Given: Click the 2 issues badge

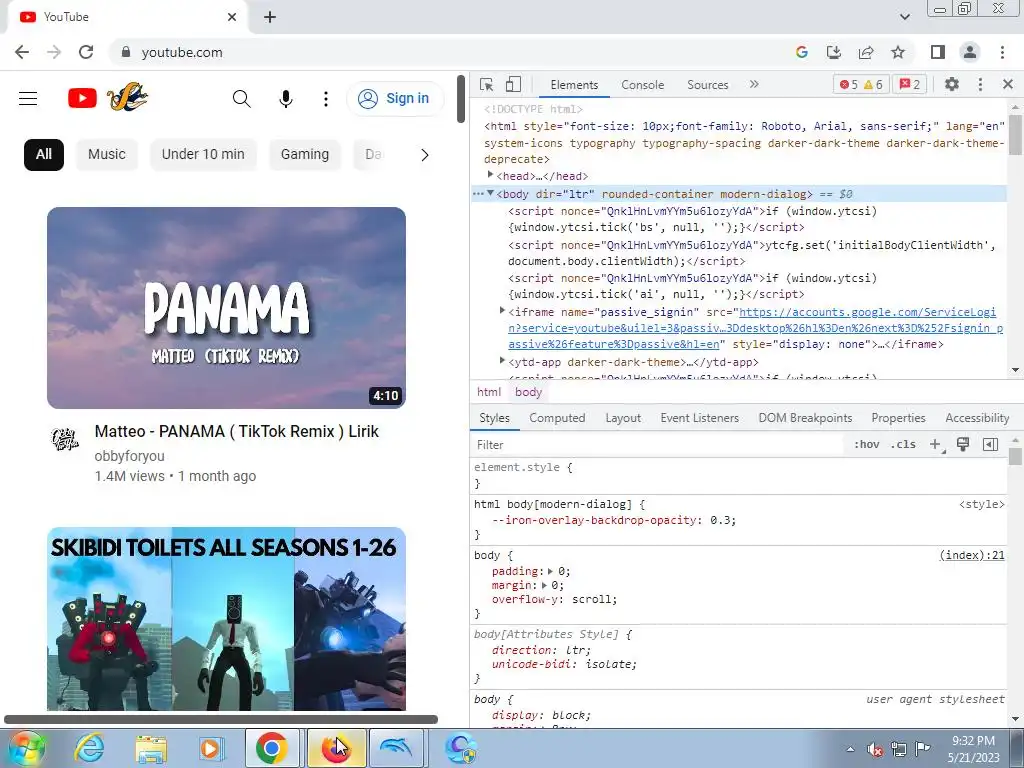Looking at the screenshot, I should tap(910, 85).
